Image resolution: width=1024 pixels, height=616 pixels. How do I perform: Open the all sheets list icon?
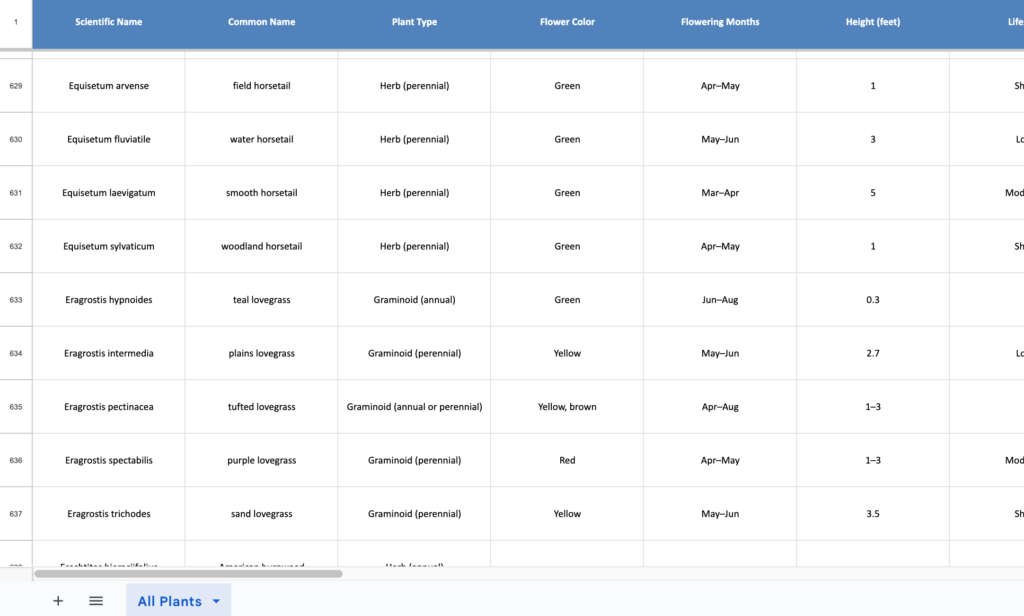(96, 601)
